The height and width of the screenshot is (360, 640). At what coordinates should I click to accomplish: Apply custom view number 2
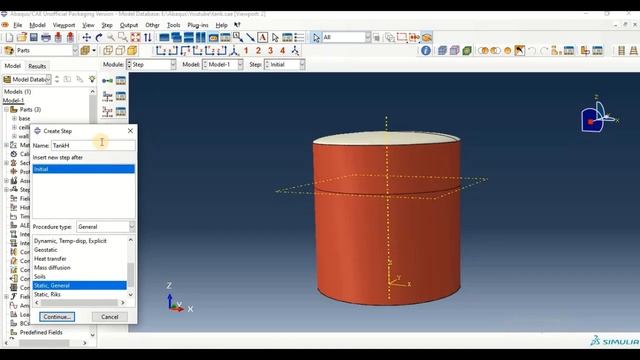tap(258, 51)
